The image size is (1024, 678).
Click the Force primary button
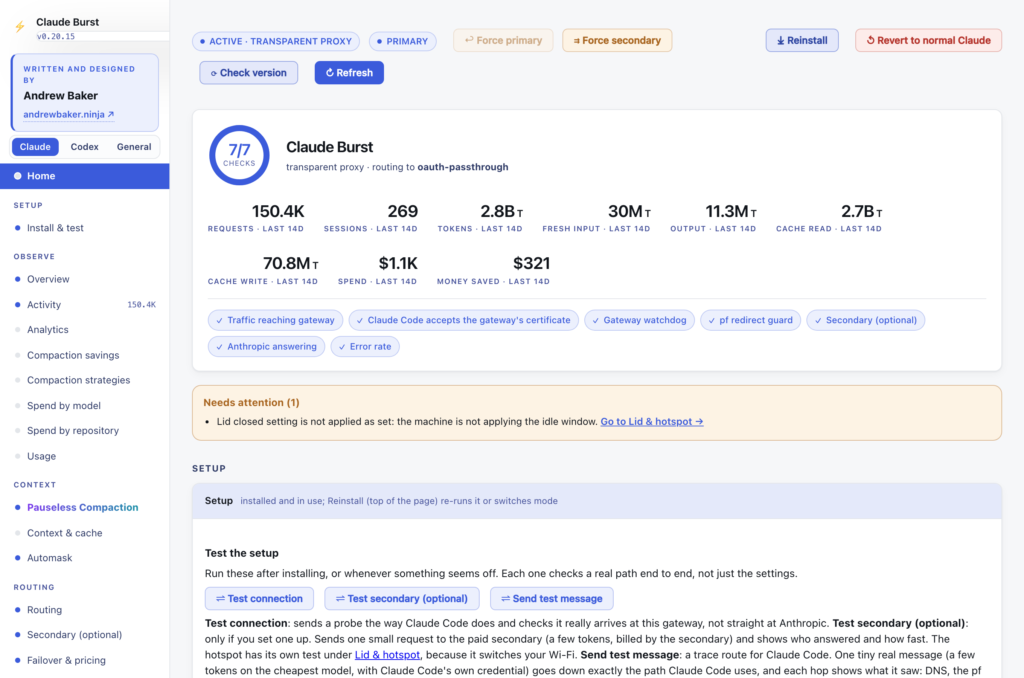tap(503, 40)
